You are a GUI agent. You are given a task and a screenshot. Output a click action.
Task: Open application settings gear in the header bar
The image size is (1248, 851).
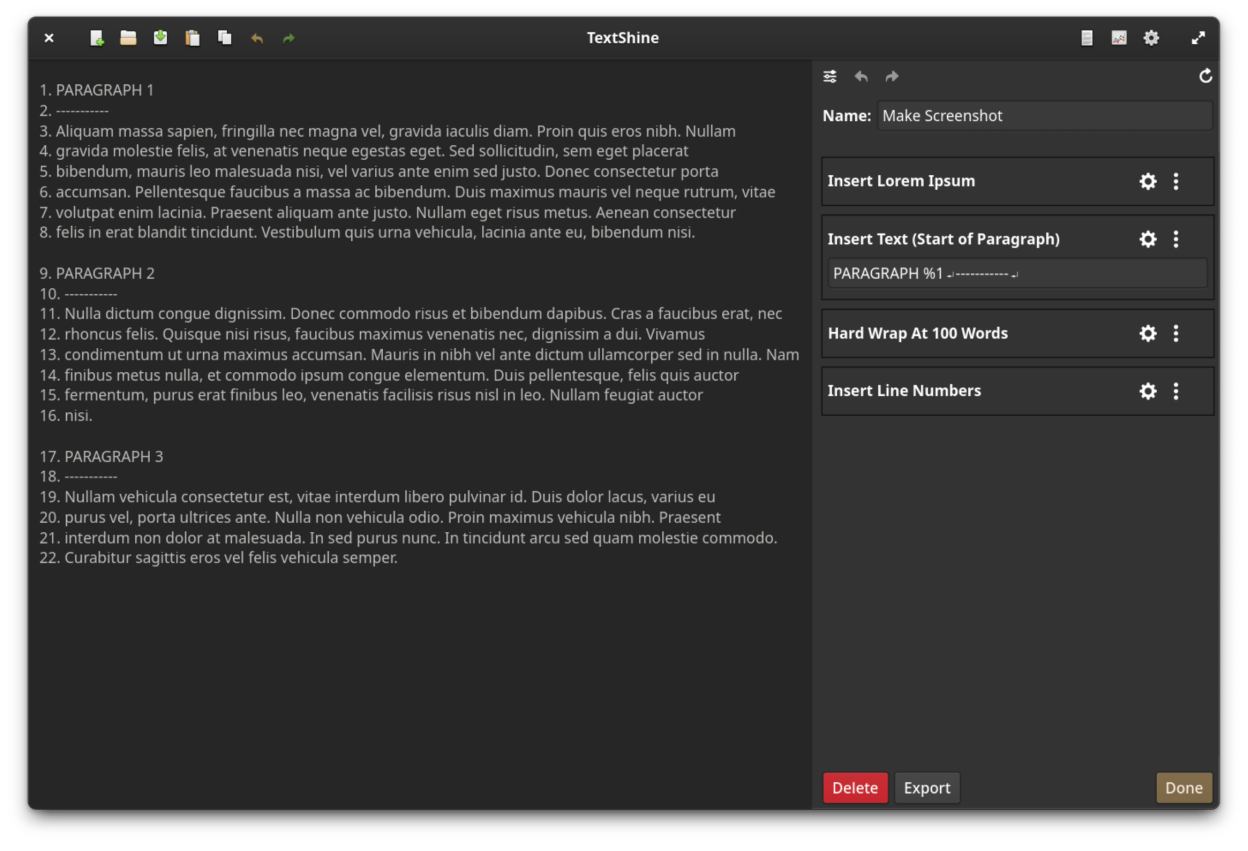[1152, 38]
